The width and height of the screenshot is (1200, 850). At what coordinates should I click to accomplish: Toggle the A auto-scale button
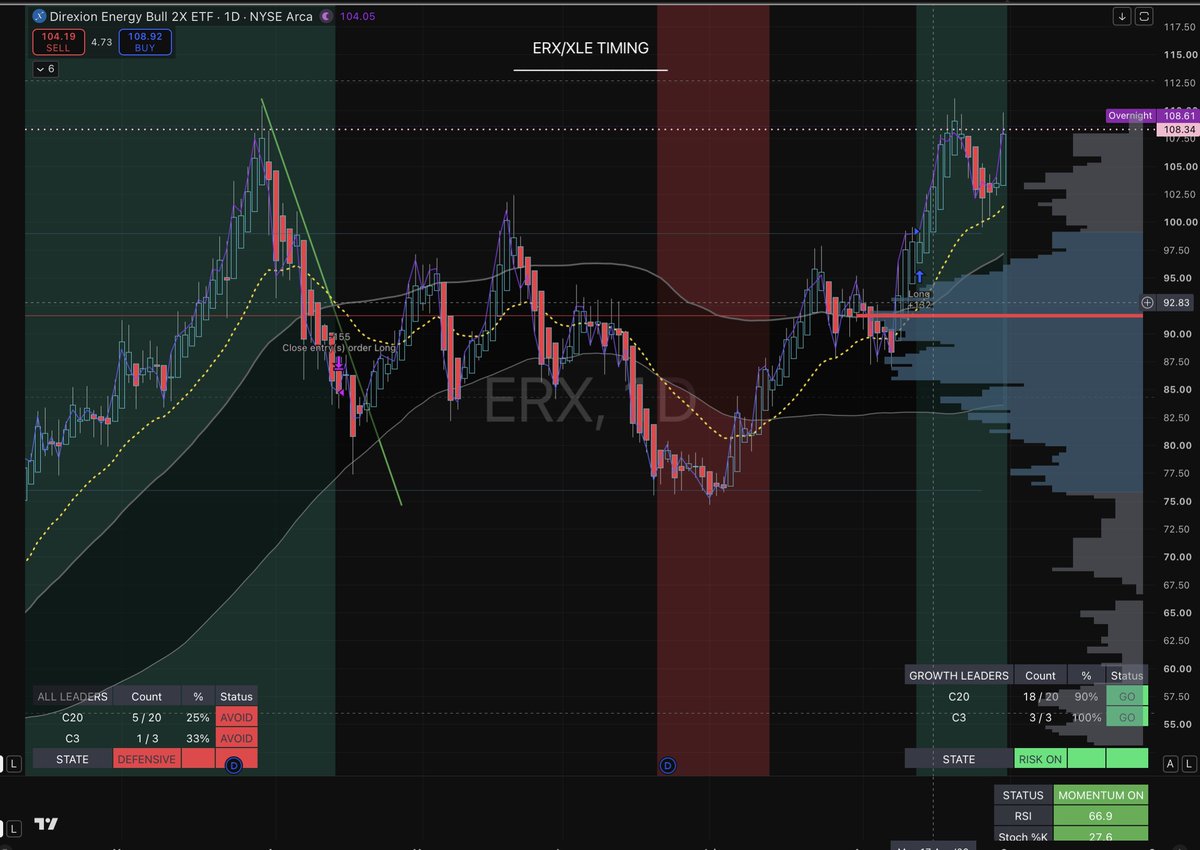(x=1170, y=764)
